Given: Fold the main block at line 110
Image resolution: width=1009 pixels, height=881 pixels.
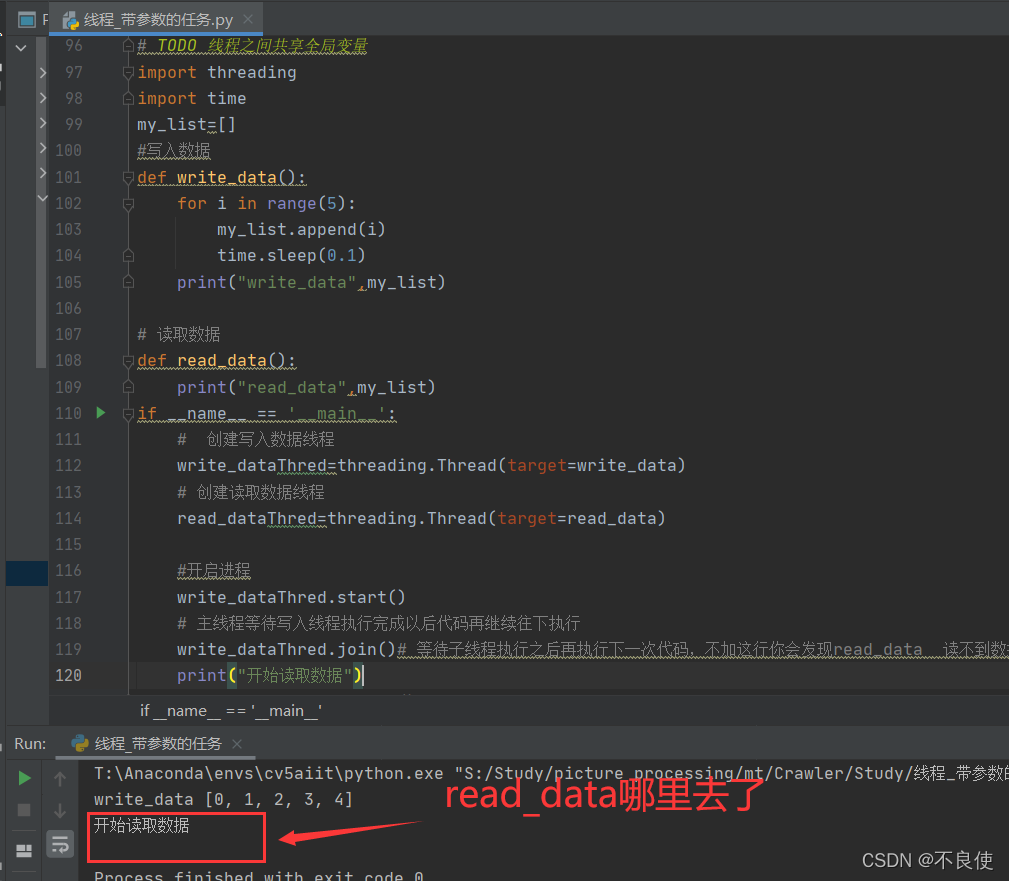Looking at the screenshot, I should tap(128, 414).
